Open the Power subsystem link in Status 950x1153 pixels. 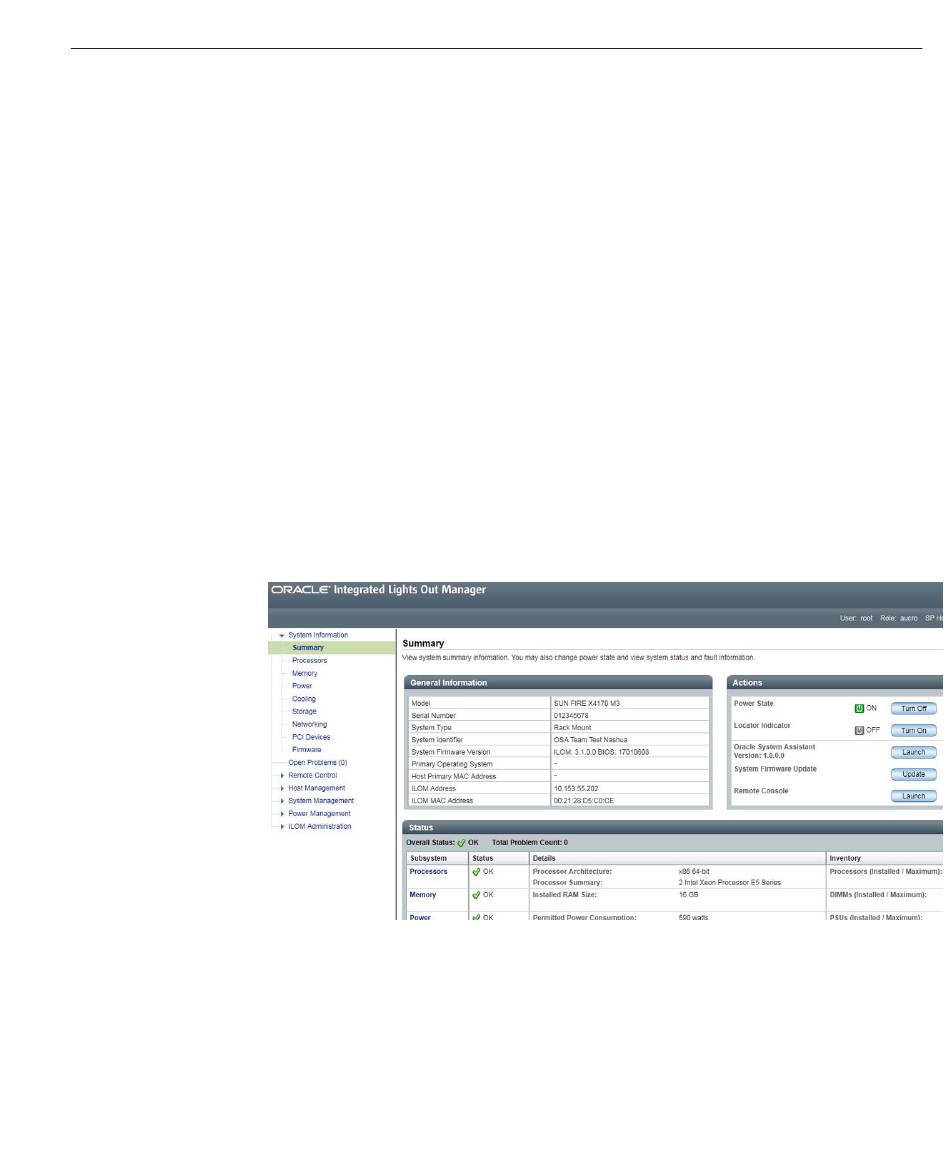[x=420, y=917]
